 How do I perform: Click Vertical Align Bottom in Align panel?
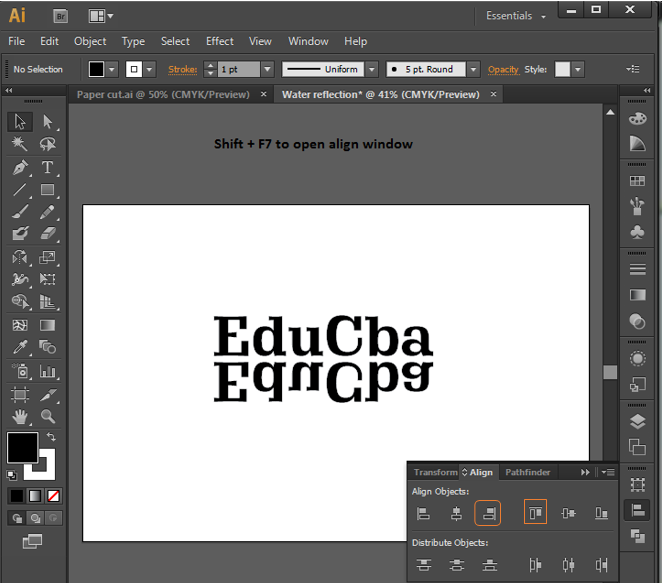click(x=601, y=513)
